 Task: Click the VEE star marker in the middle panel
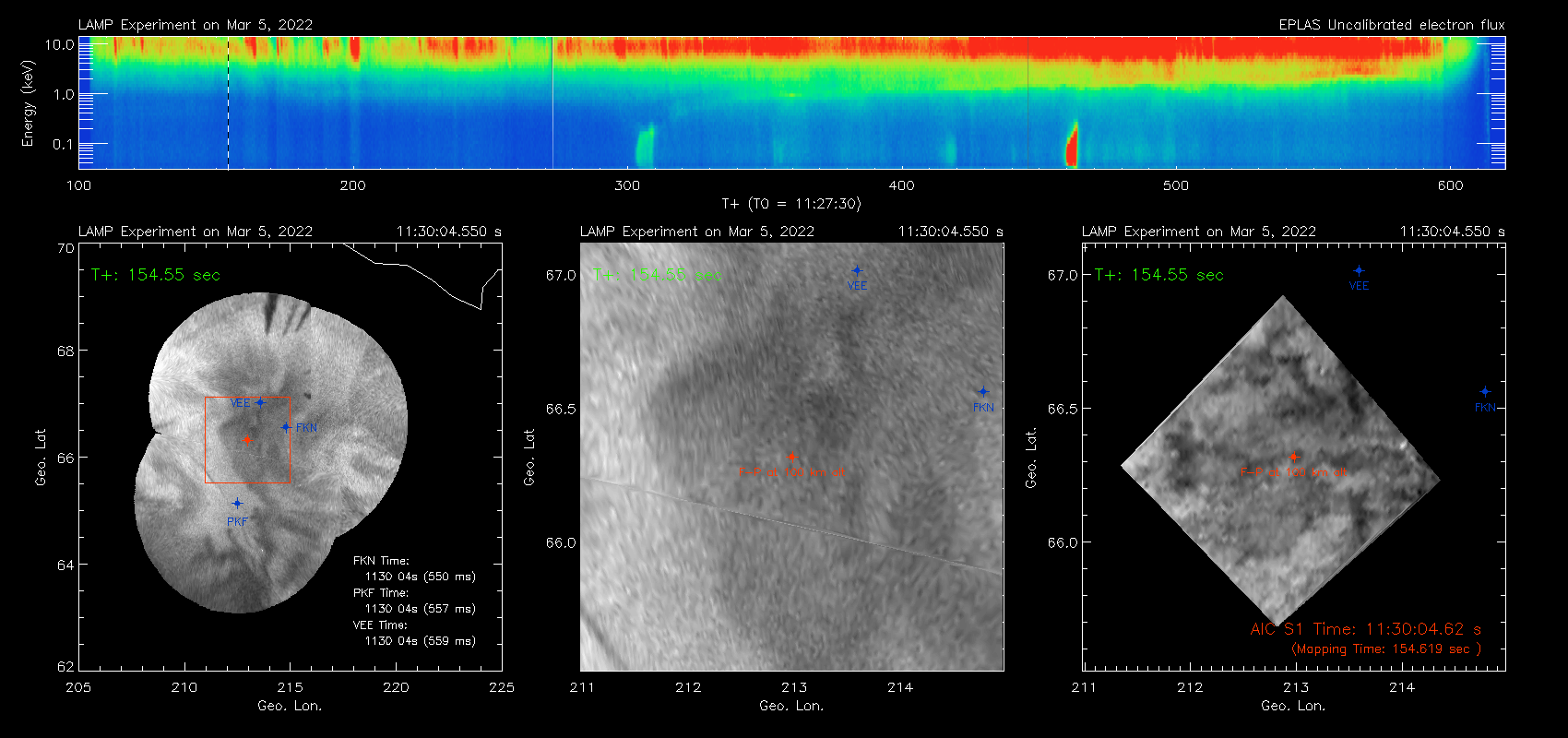pyautogui.click(x=857, y=270)
